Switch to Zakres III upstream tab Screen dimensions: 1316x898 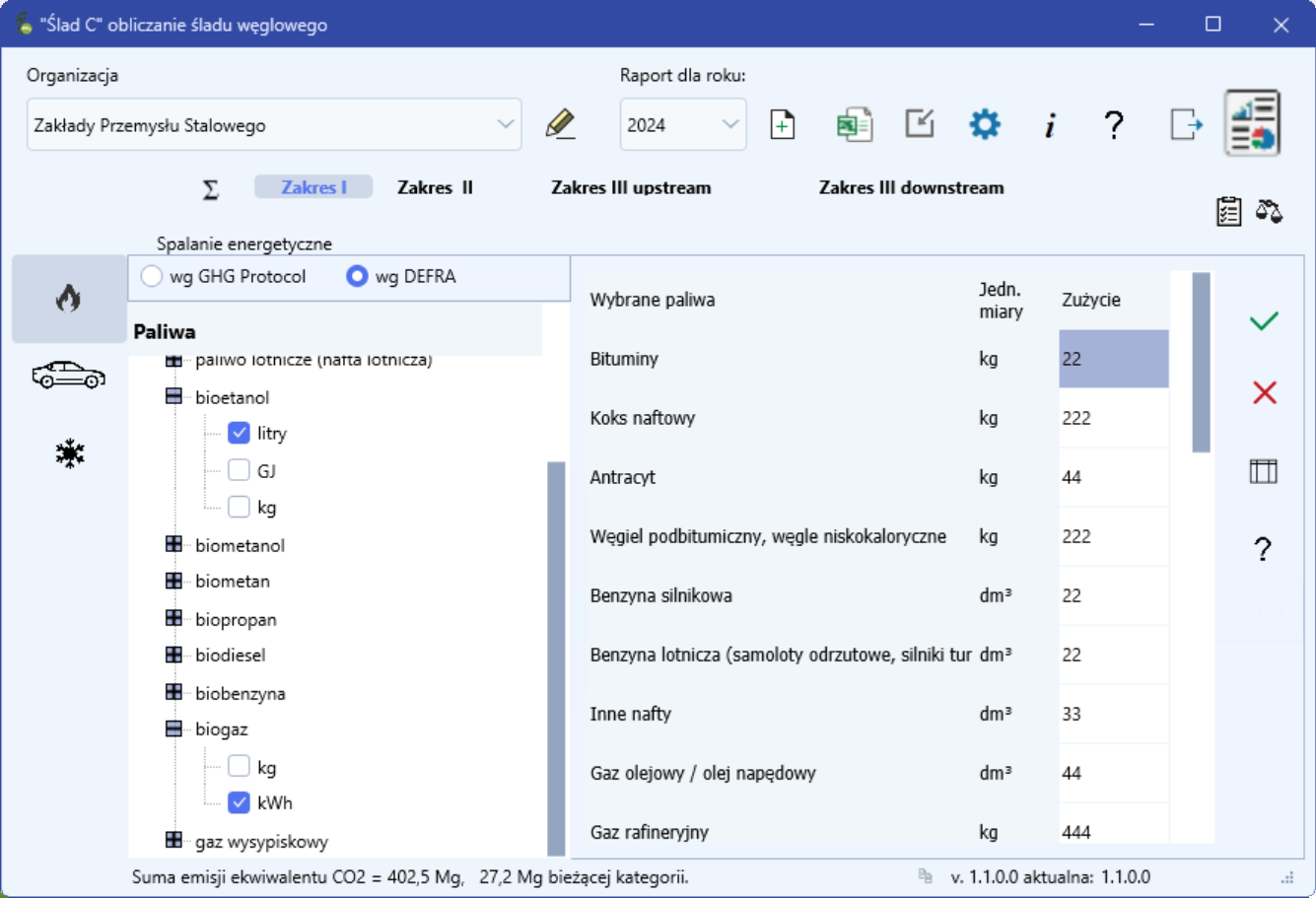(x=631, y=187)
